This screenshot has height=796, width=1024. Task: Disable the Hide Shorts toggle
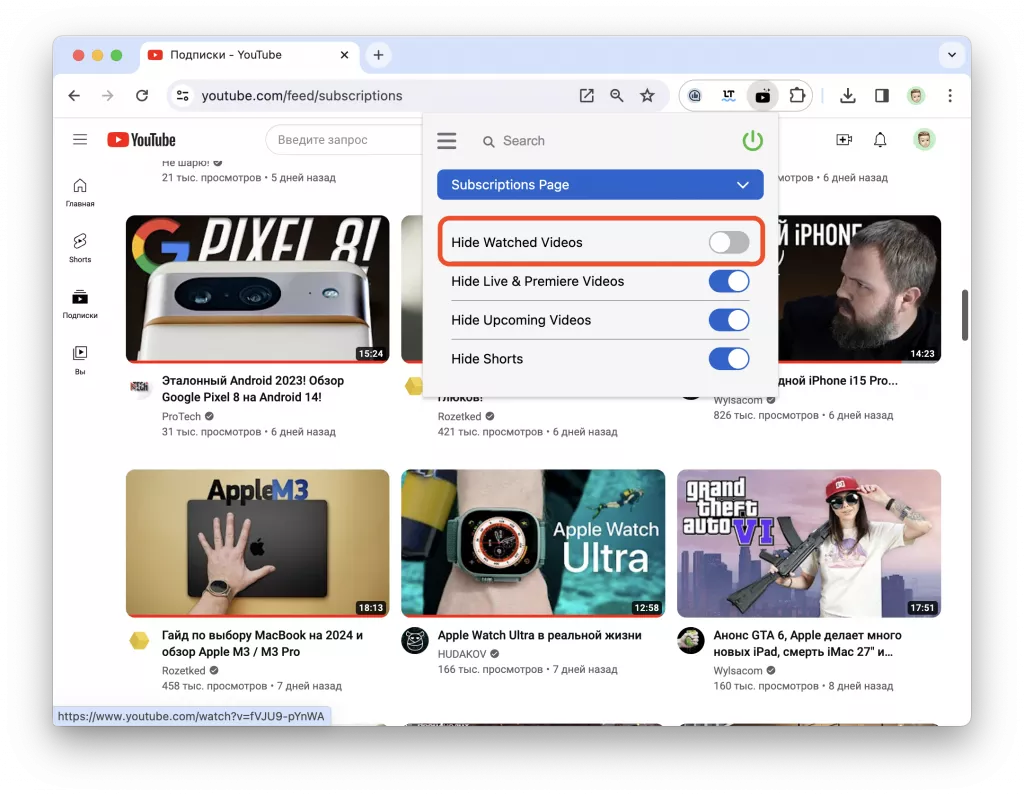tap(729, 358)
